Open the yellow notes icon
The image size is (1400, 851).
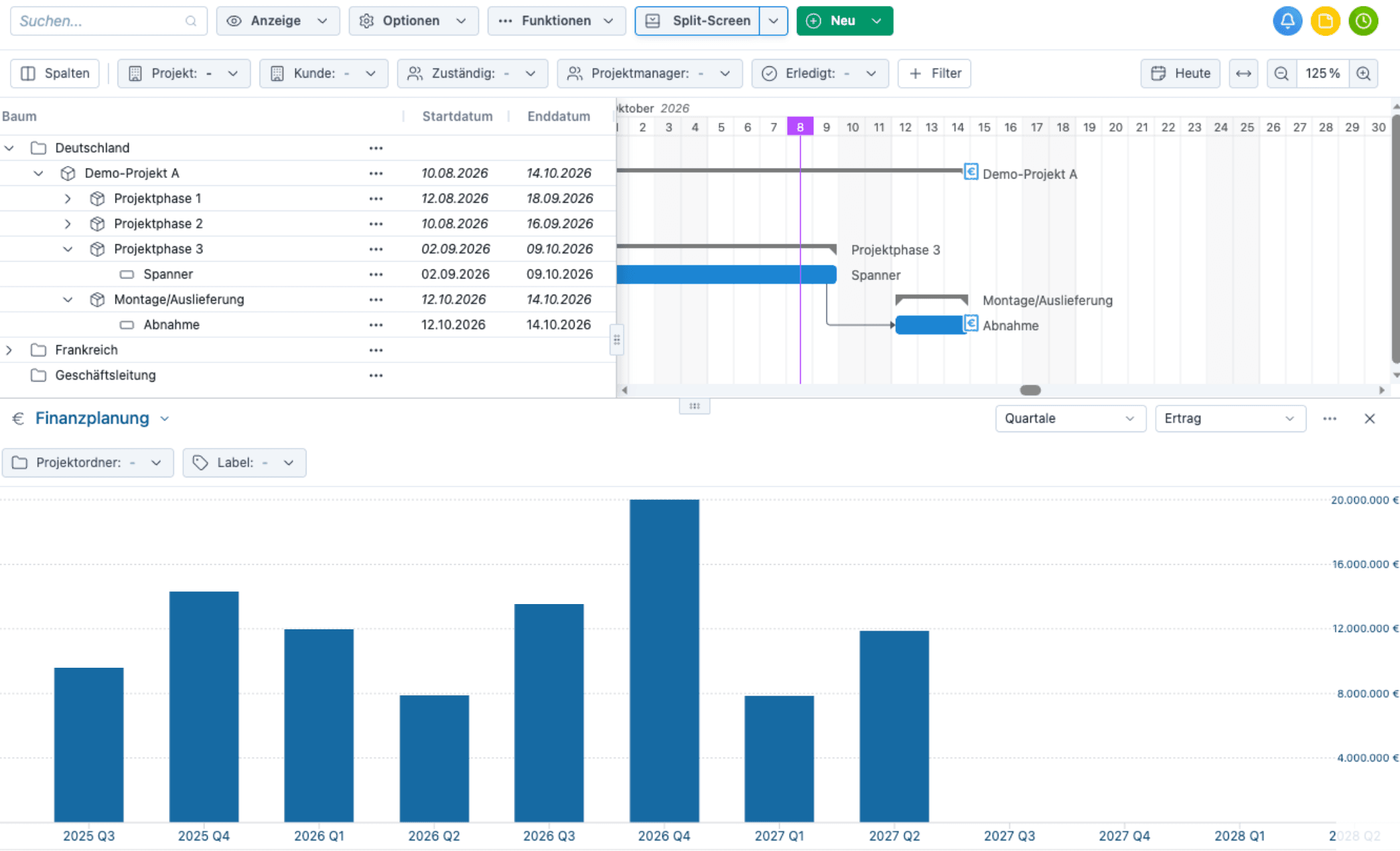(1325, 21)
